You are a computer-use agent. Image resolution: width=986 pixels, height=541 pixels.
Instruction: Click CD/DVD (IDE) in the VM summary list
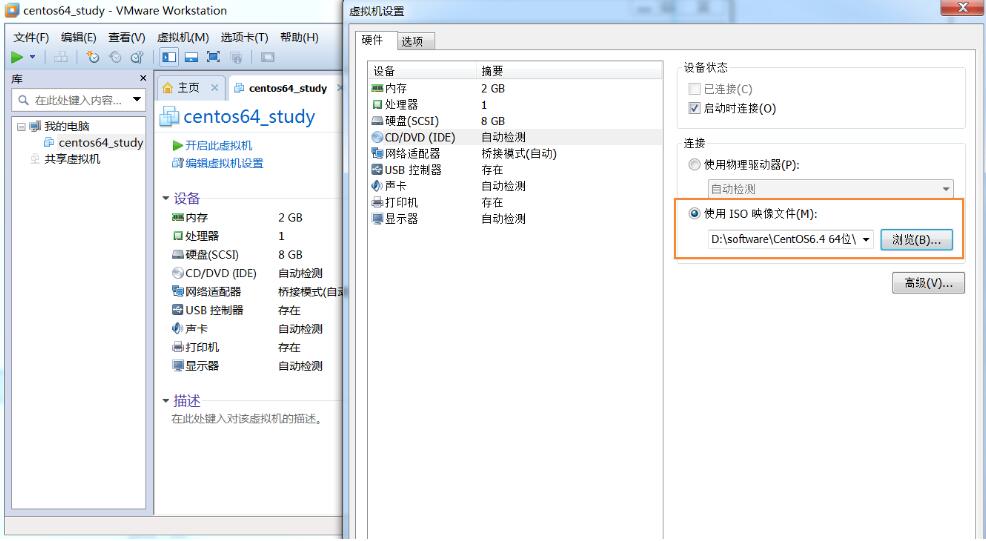pos(221,273)
